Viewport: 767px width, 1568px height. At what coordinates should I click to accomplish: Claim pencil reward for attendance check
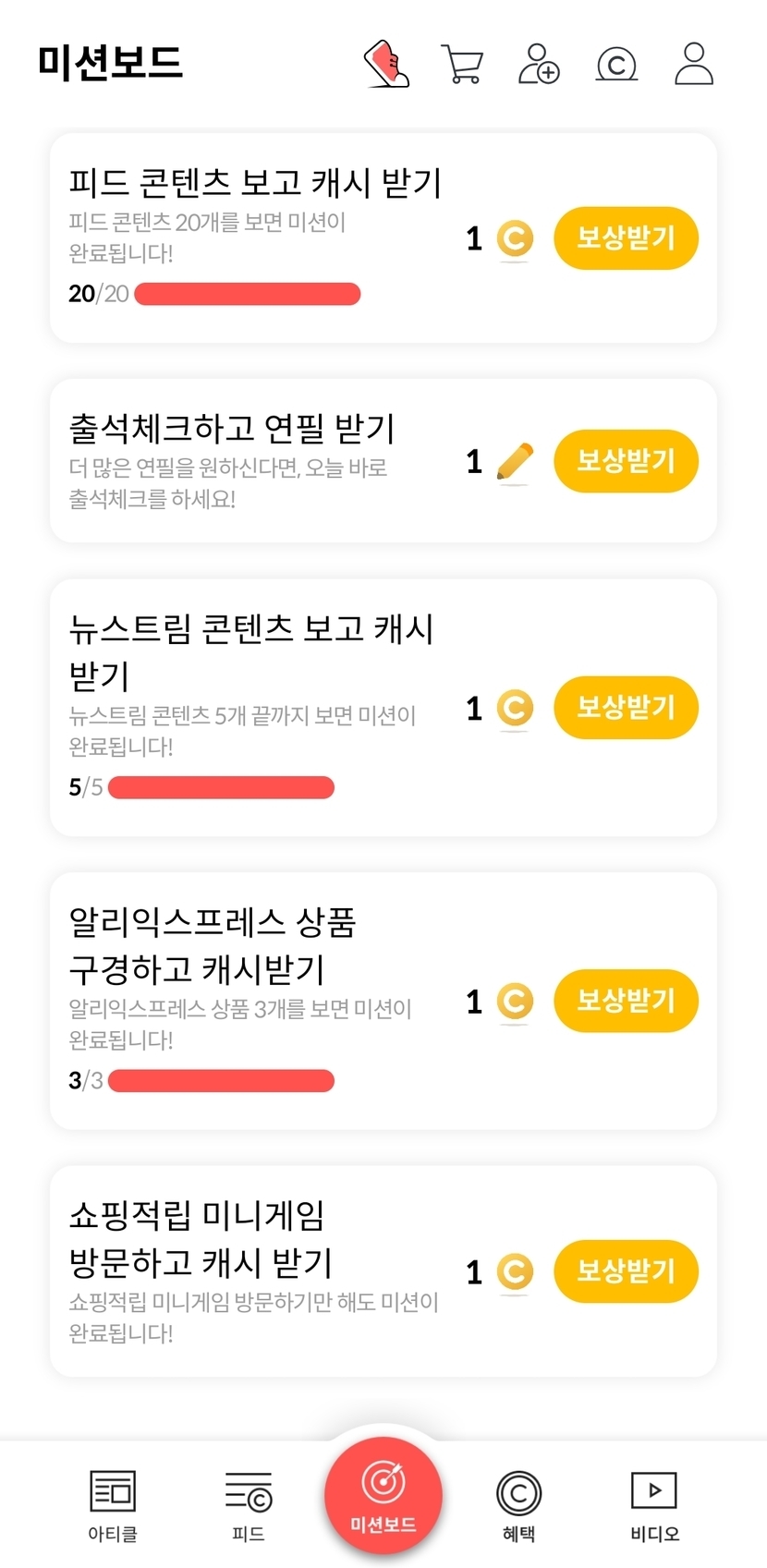pyautogui.click(x=626, y=461)
